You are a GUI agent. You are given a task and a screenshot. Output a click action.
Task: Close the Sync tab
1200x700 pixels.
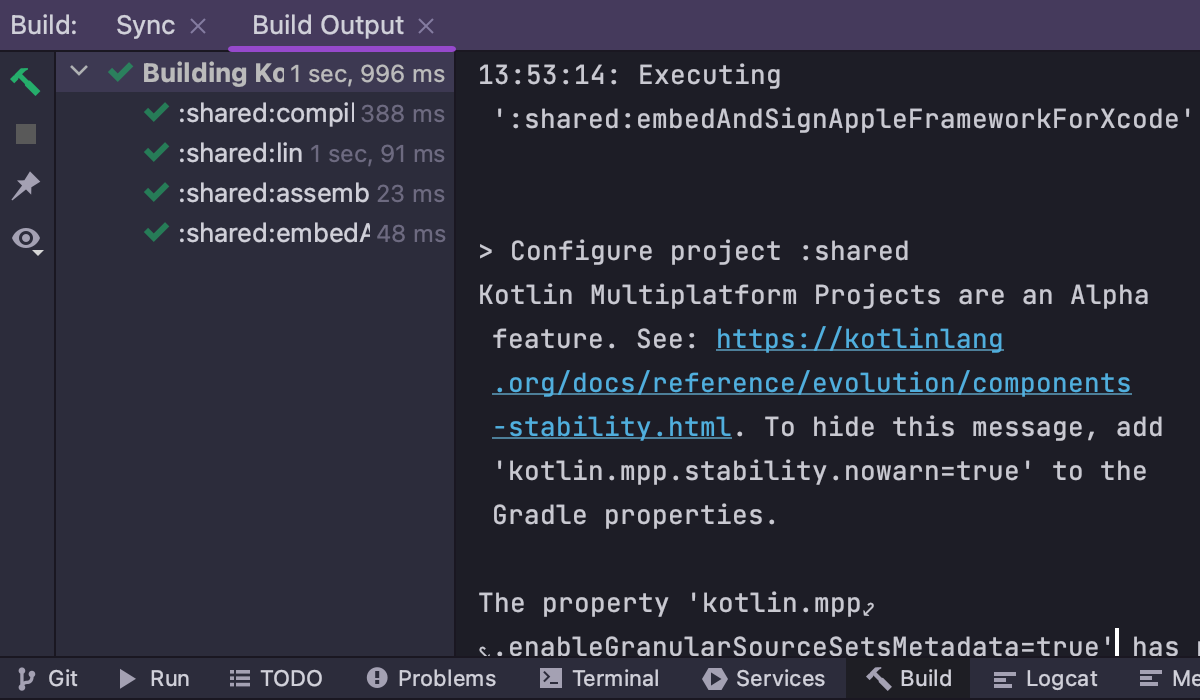198,26
